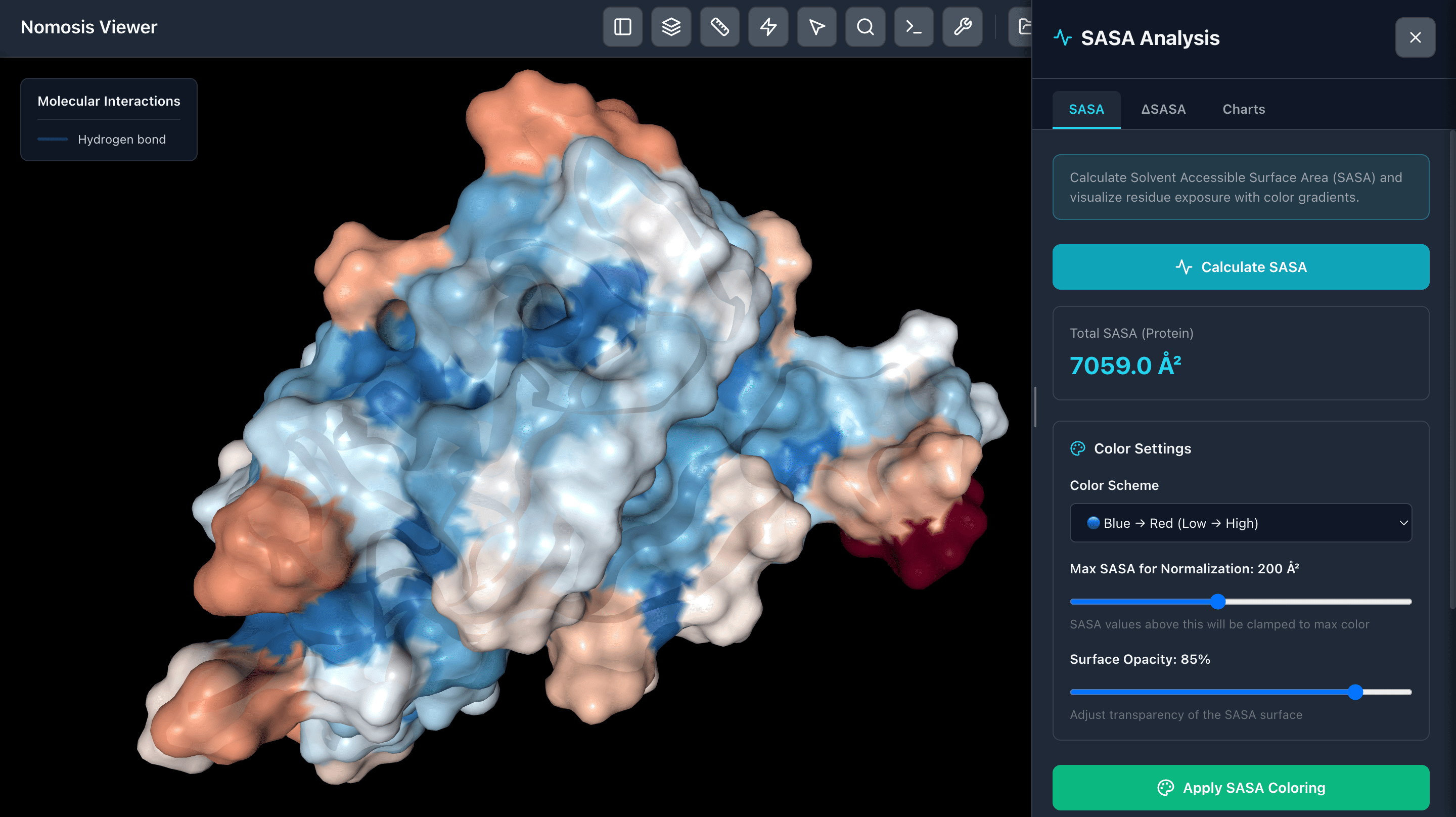Open the Color Scheme dropdown
Image resolution: width=1456 pixels, height=817 pixels.
click(1240, 523)
